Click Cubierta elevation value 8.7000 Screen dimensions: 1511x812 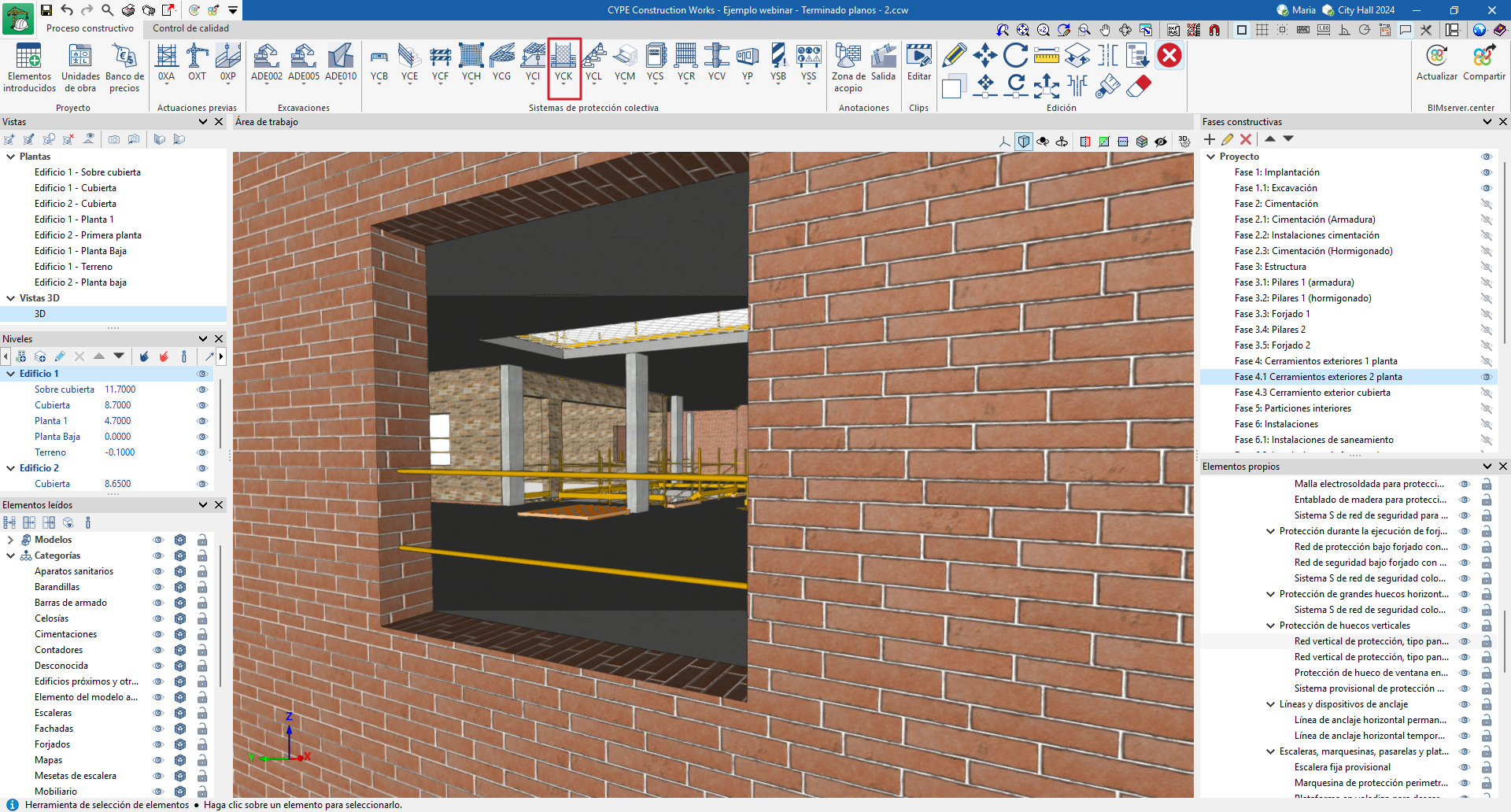[118, 405]
